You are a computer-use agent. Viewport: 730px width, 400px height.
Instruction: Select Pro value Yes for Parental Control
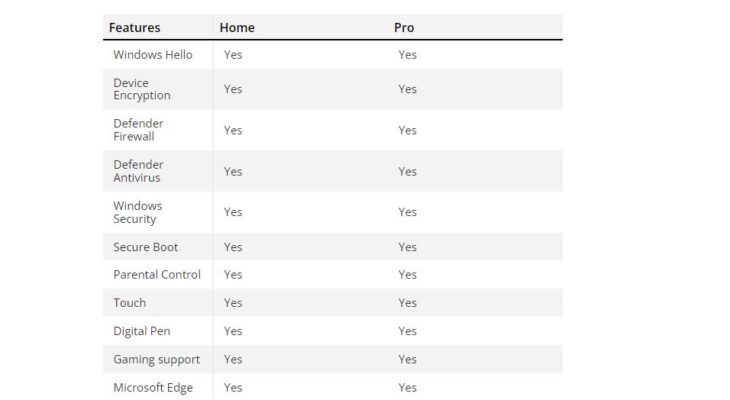pos(407,275)
